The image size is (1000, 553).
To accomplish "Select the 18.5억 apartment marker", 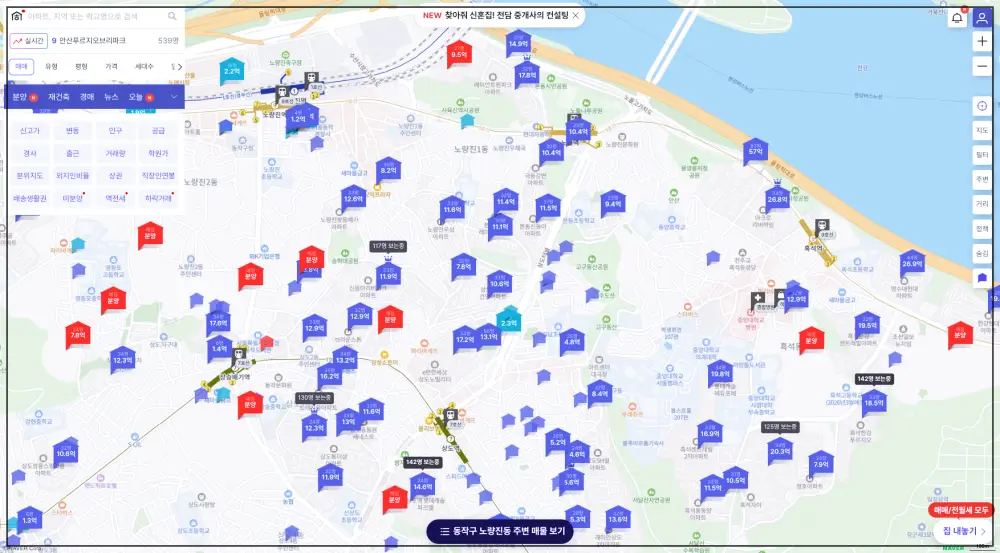I will click(874, 402).
